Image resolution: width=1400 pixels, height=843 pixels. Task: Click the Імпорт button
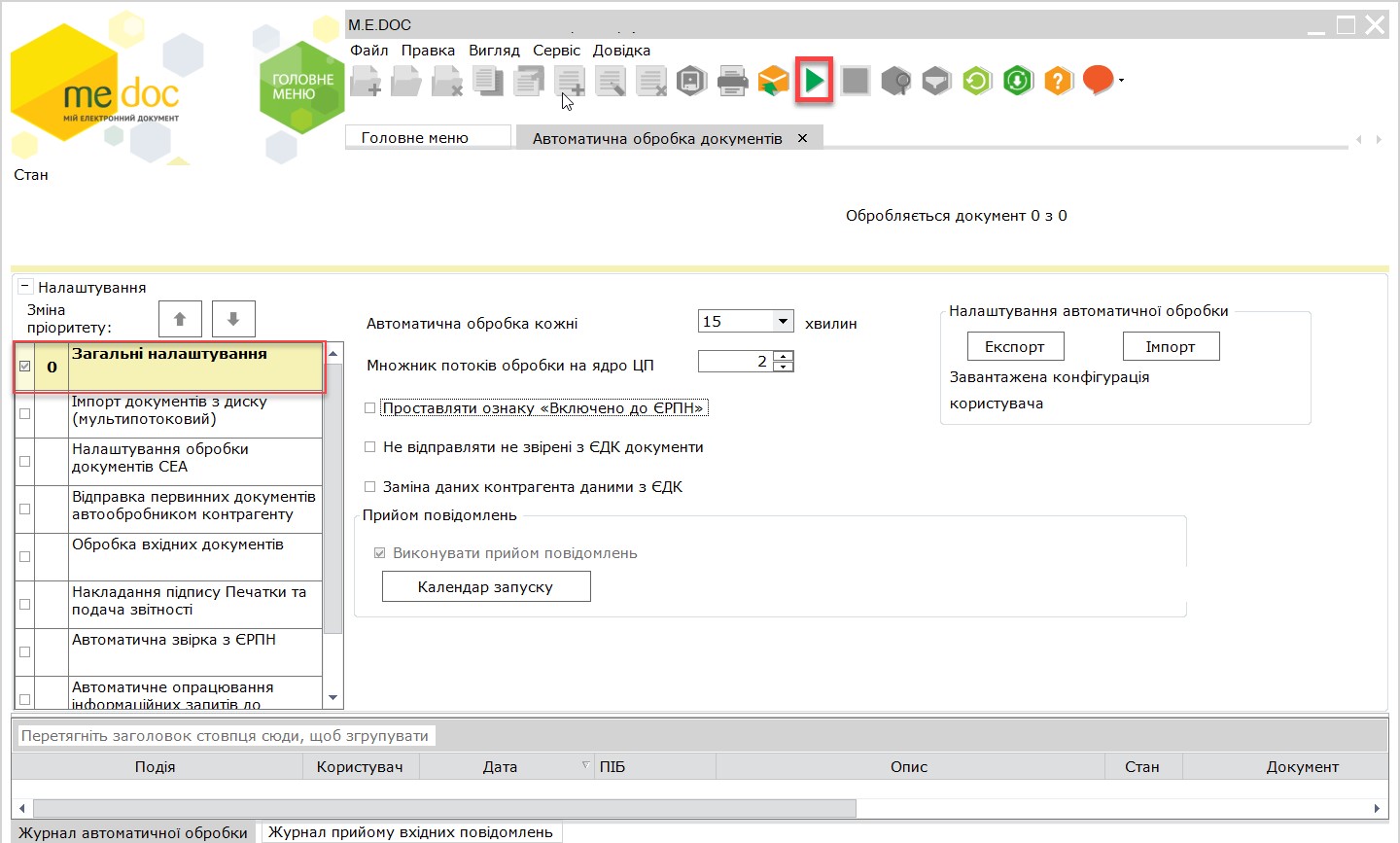(x=1171, y=346)
